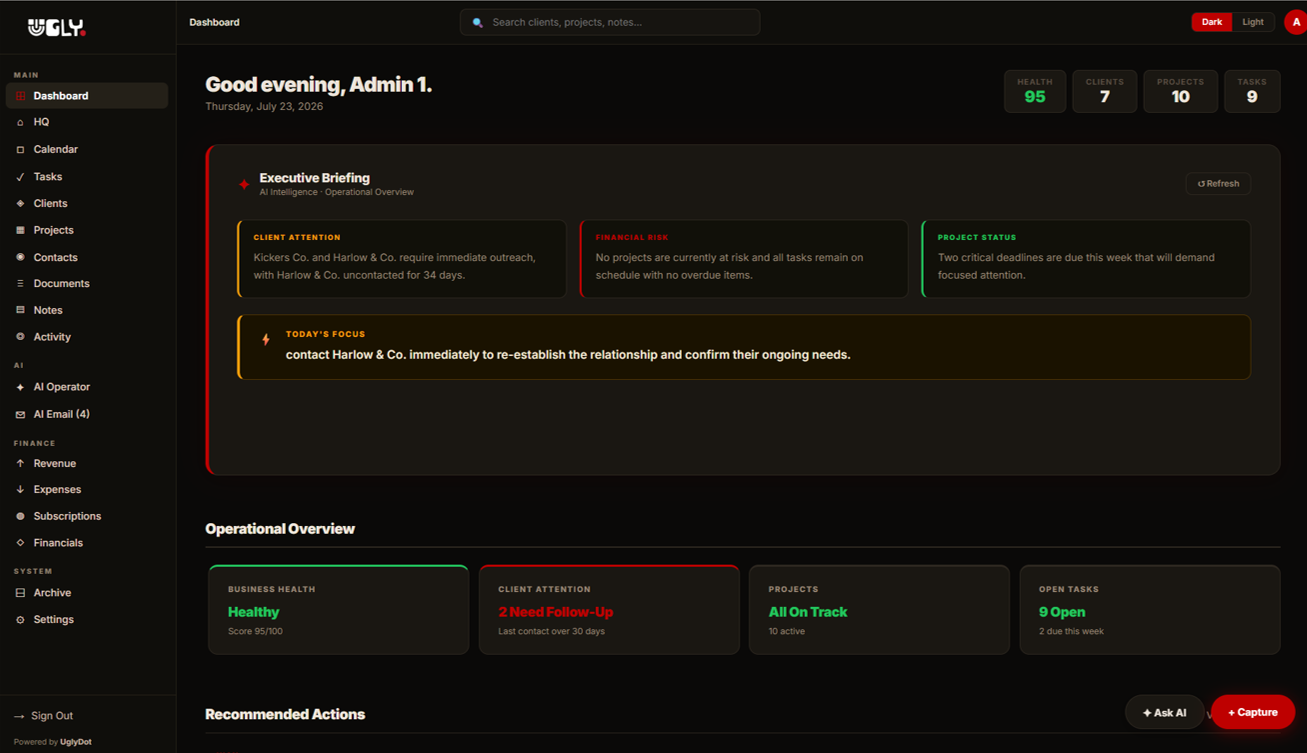Select the Financial Risk briefing card
This screenshot has width=1307, height=753.
pos(744,259)
